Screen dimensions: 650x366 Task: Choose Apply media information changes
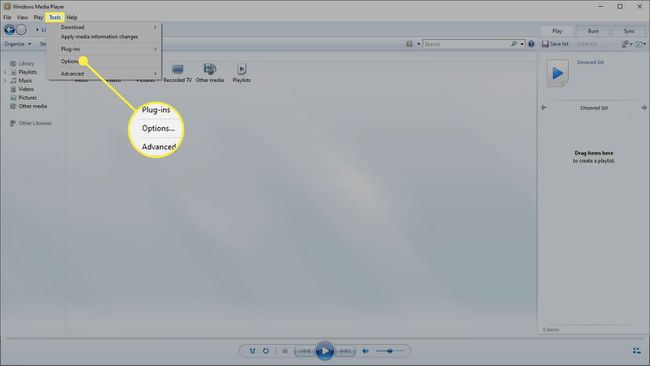(104, 37)
